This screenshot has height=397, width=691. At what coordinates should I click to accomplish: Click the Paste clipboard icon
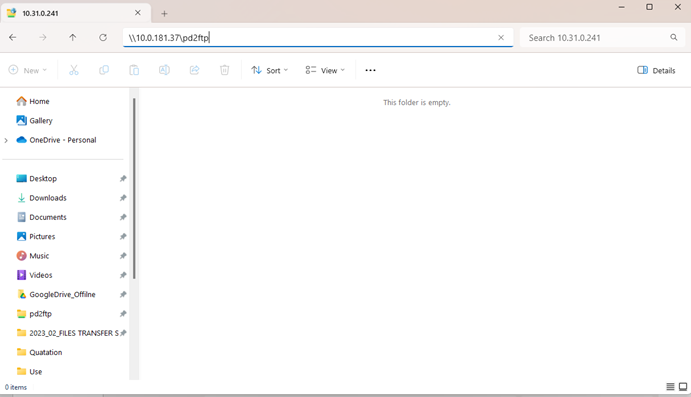pos(134,70)
